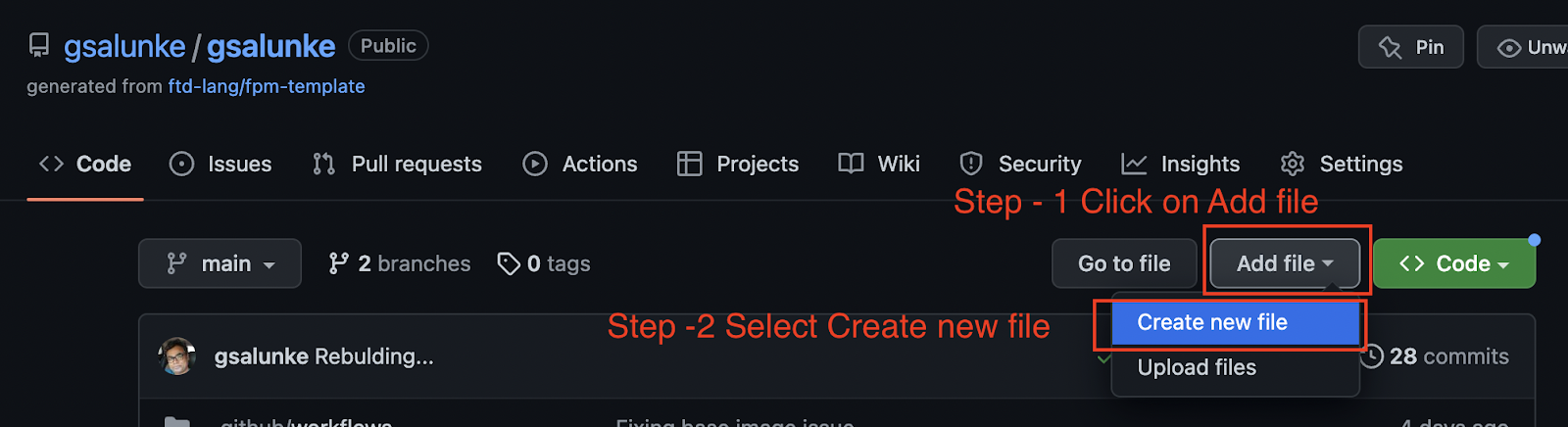Click the Go to file button
Viewport: 1568px width, 427px height.
pos(1124,263)
